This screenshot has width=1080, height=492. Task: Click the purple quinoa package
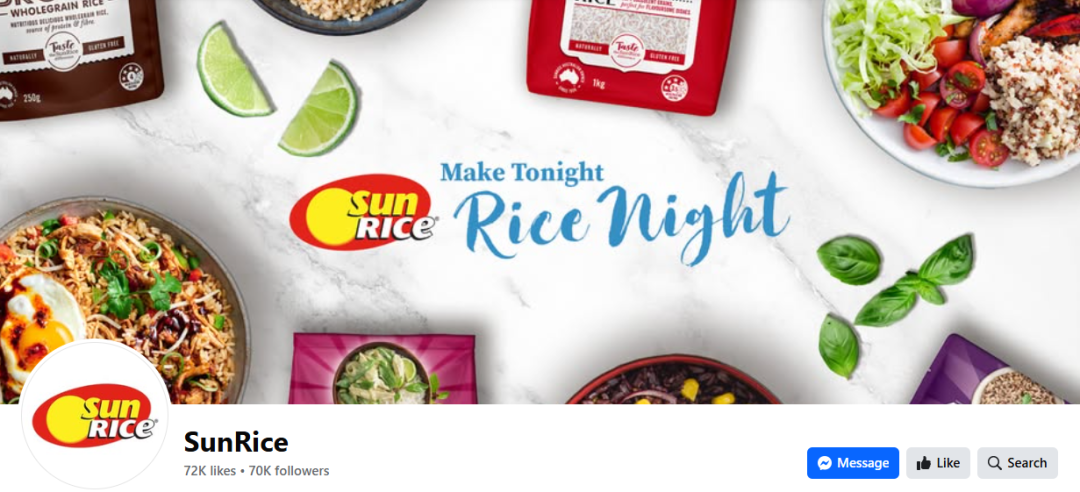point(990,370)
